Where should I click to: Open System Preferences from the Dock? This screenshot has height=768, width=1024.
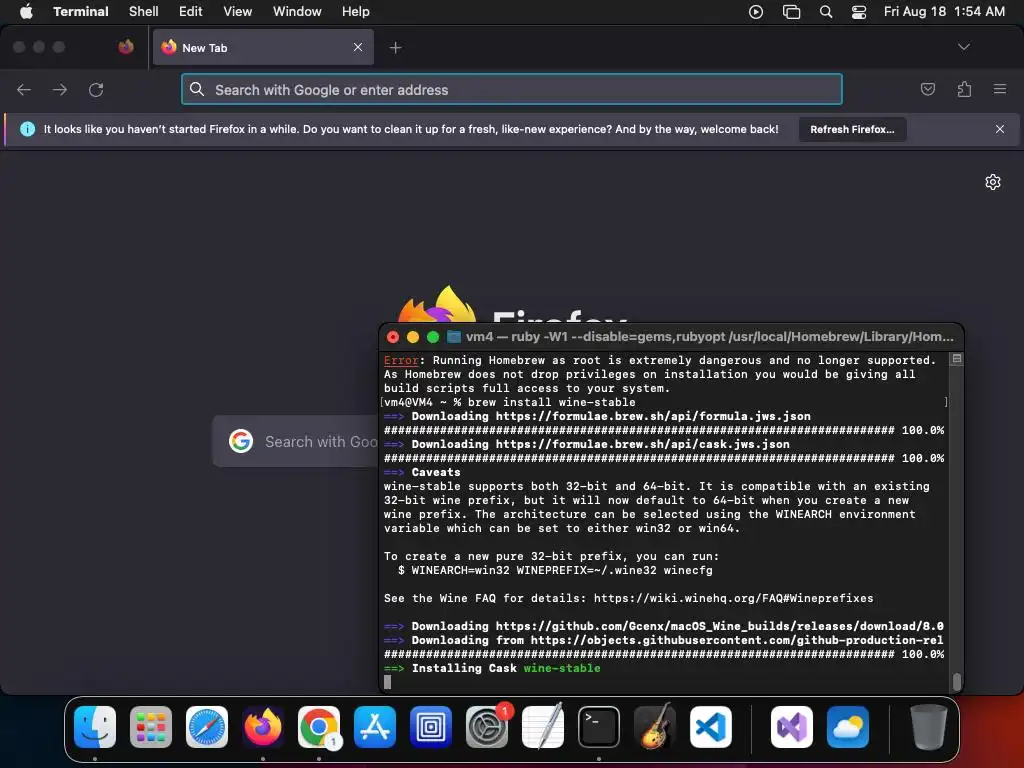(x=487, y=726)
